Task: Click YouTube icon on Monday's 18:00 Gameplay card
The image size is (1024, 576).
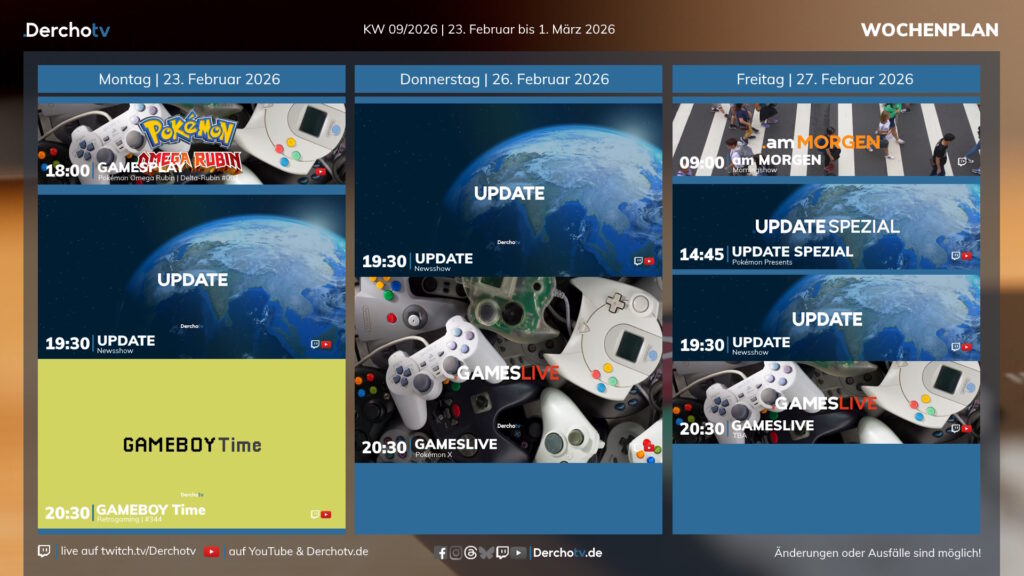Action: (321, 172)
